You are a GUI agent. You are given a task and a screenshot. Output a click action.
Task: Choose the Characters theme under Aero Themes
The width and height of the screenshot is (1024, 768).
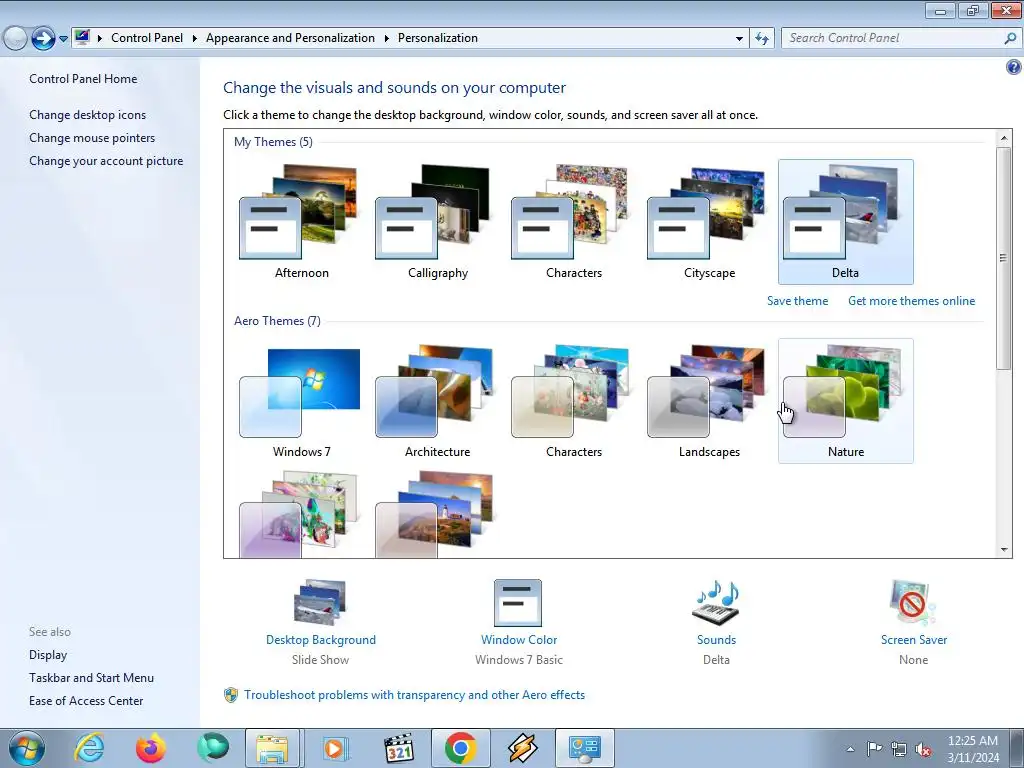point(573,401)
